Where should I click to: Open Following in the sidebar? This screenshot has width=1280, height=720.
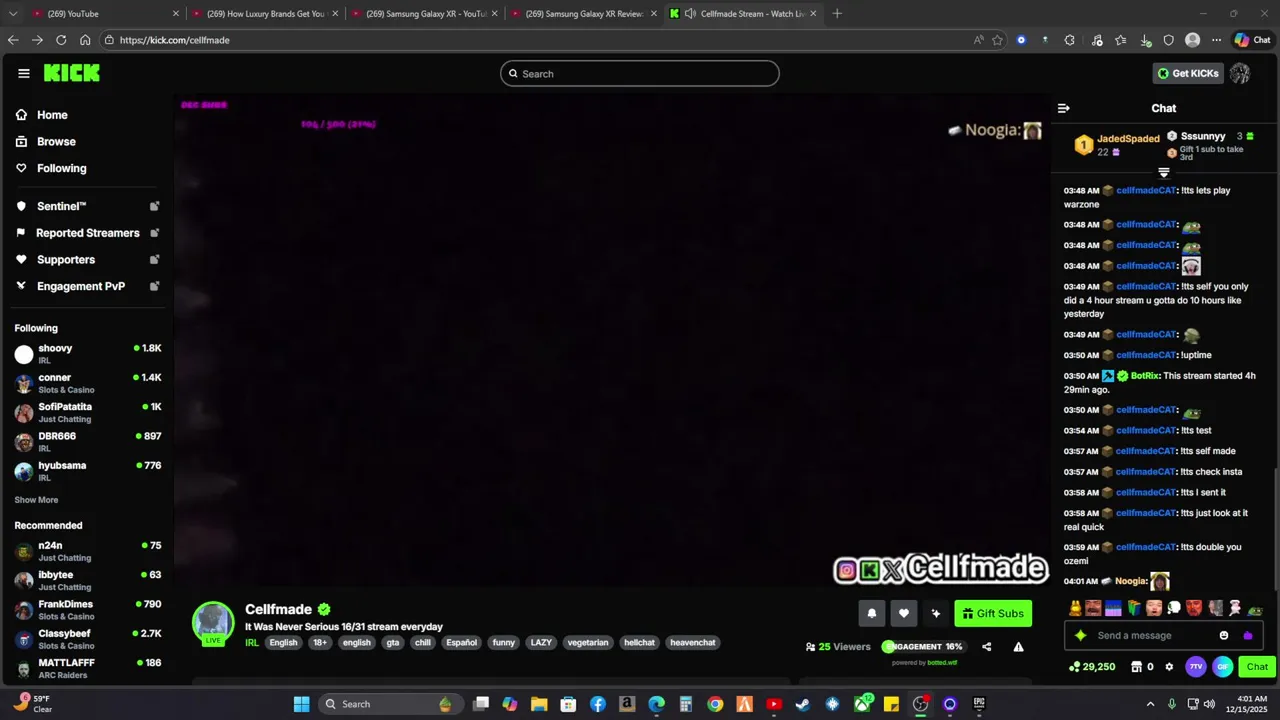pyautogui.click(x=51, y=168)
